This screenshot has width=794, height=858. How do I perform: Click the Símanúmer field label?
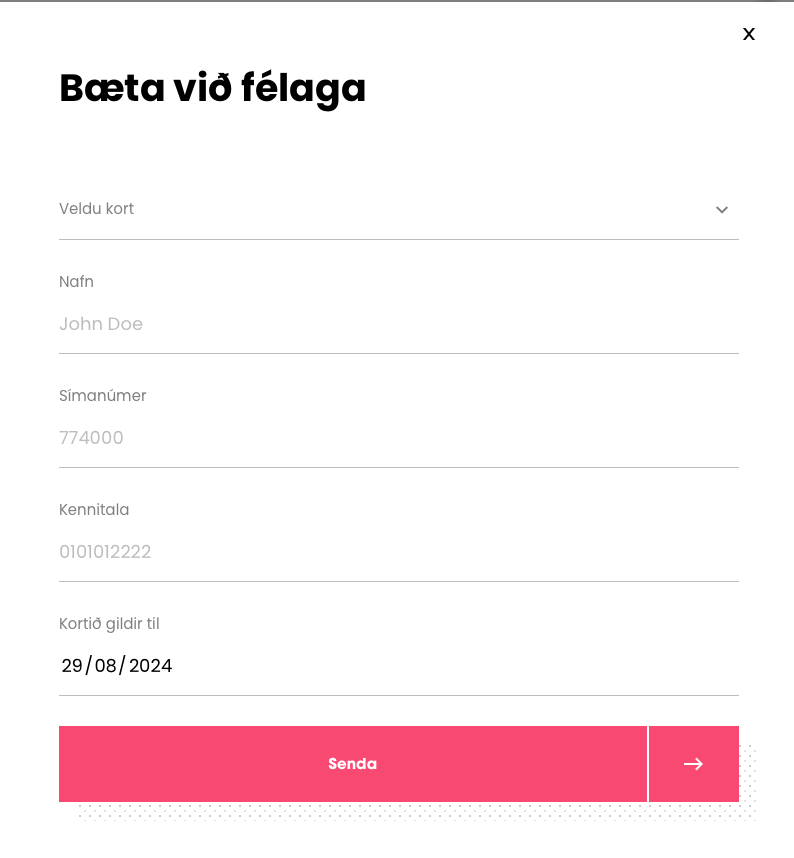pos(102,396)
